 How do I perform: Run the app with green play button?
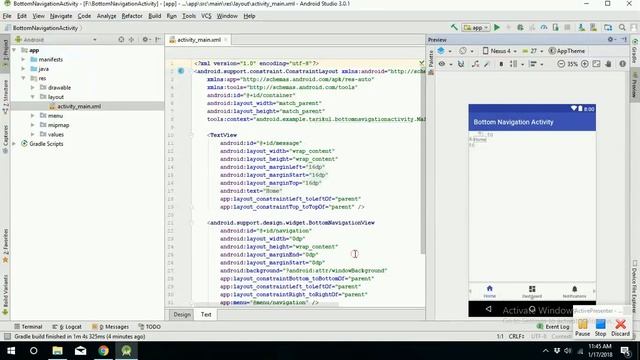pos(497,27)
